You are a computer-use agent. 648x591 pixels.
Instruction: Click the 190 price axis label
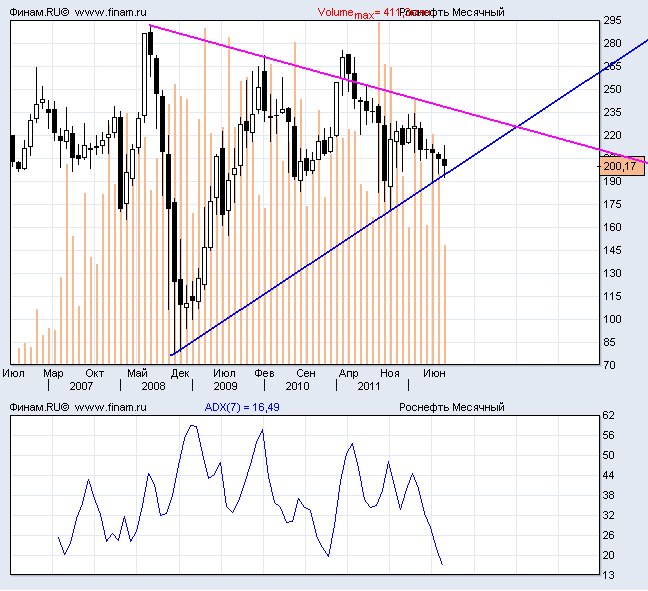point(612,181)
